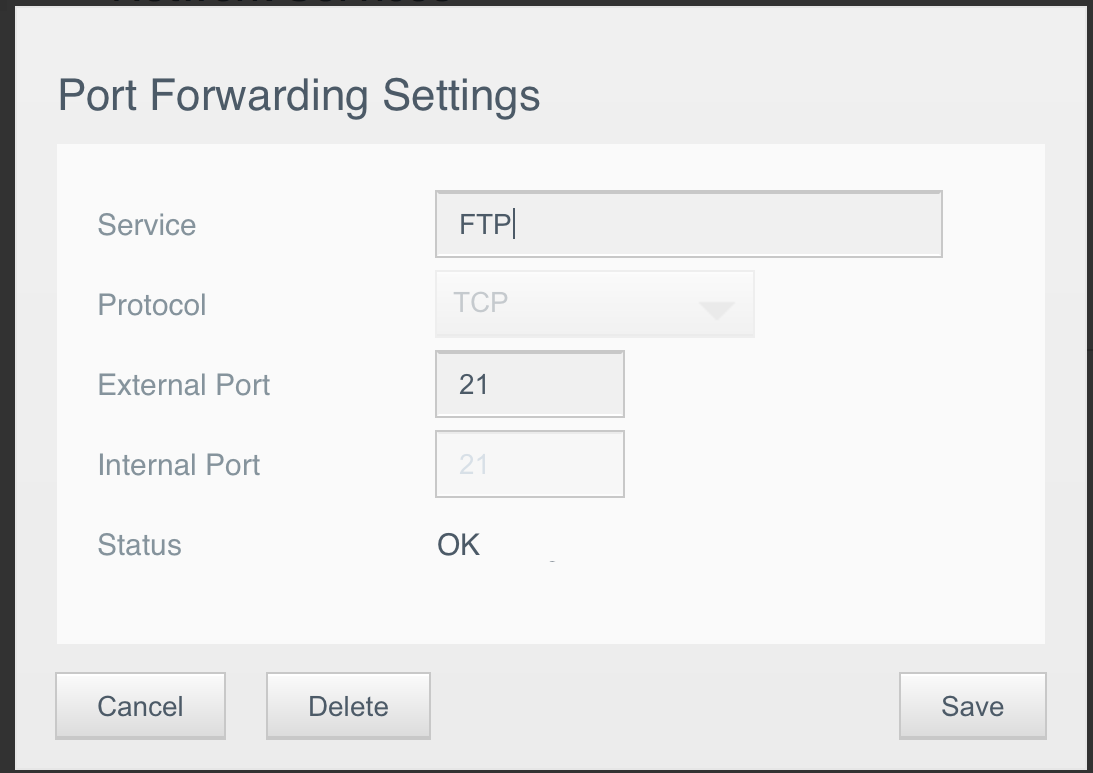Click the Protocol dropdown arrow triangle

[x=717, y=310]
